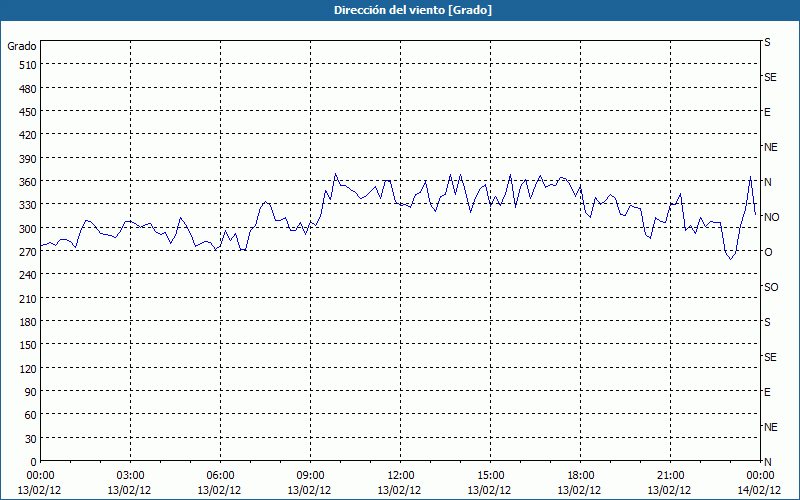800x500 pixels.
Task: Select the 30 degree axis label
Action: pyautogui.click(x=31, y=439)
